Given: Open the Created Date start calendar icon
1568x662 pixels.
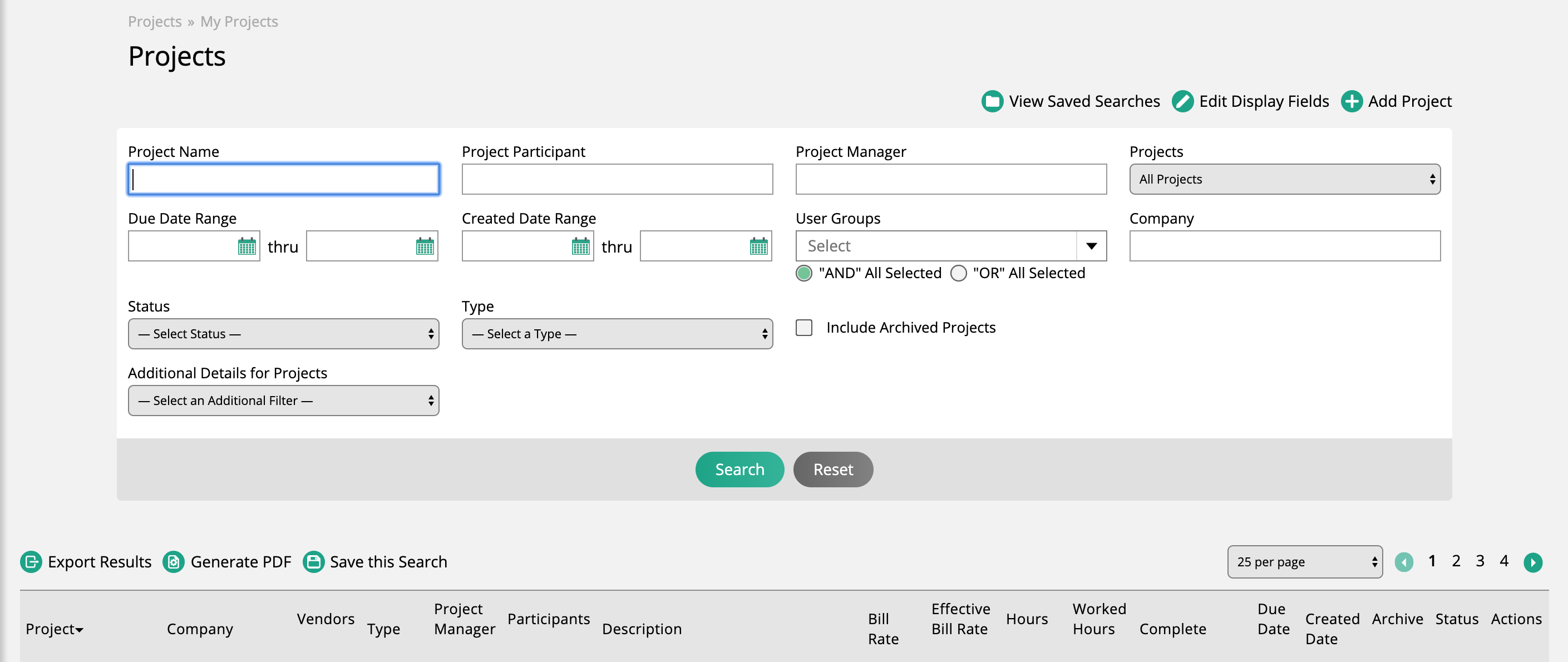Looking at the screenshot, I should 581,246.
